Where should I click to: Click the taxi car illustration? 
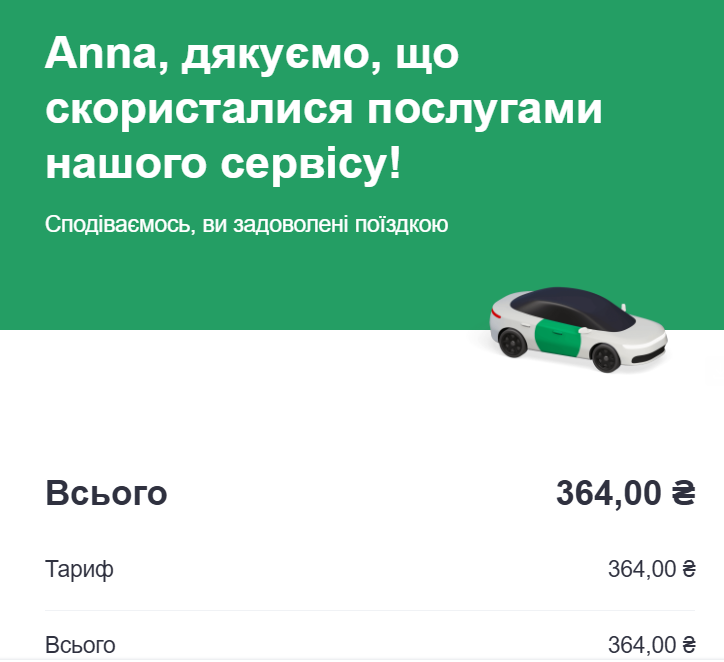[577, 330]
